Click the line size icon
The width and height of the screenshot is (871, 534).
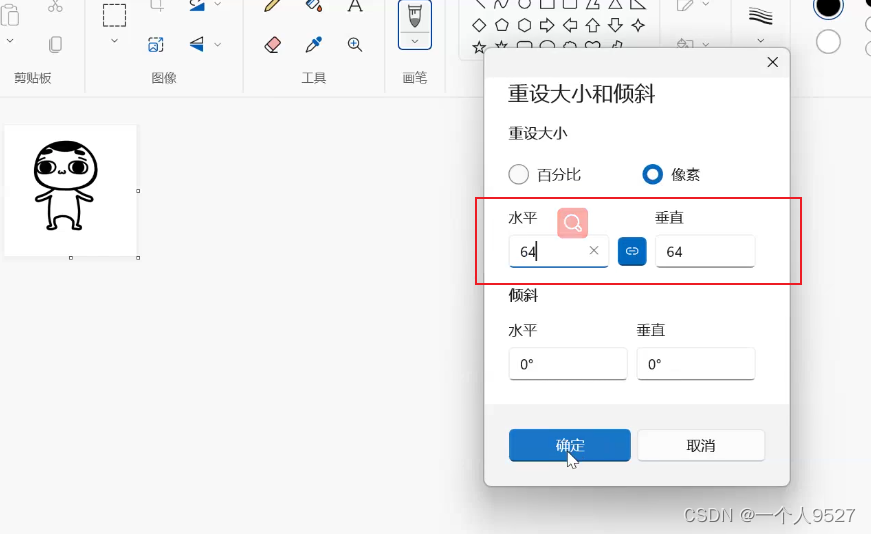pos(760,17)
